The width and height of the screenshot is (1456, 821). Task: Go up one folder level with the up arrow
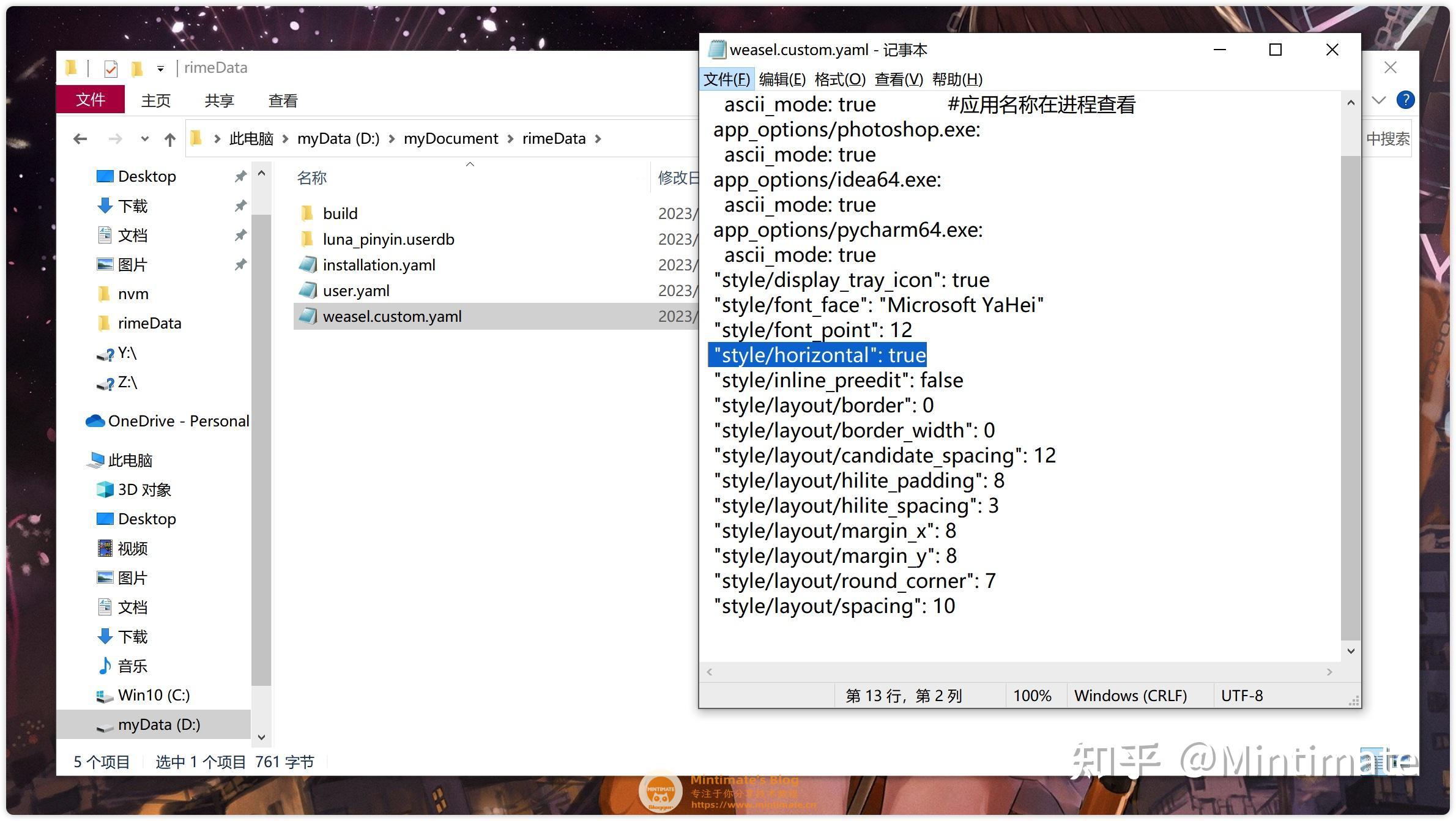tap(170, 139)
